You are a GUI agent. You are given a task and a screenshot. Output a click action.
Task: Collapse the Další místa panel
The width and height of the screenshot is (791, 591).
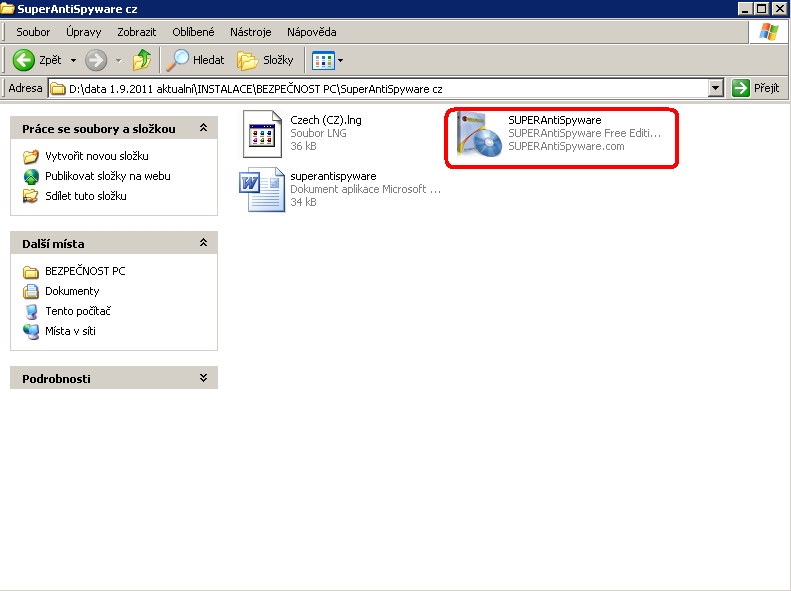click(203, 243)
